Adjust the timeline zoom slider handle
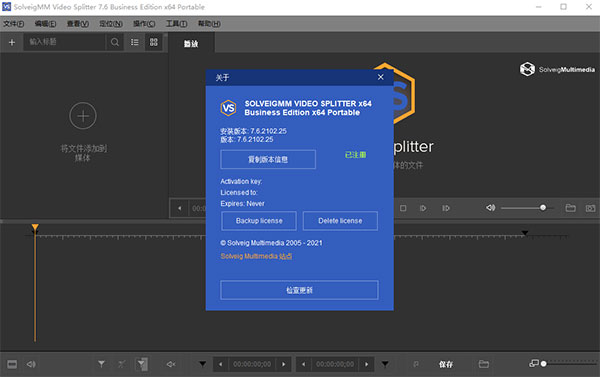Image resolution: width=600 pixels, height=377 pixels. pyautogui.click(x=543, y=364)
